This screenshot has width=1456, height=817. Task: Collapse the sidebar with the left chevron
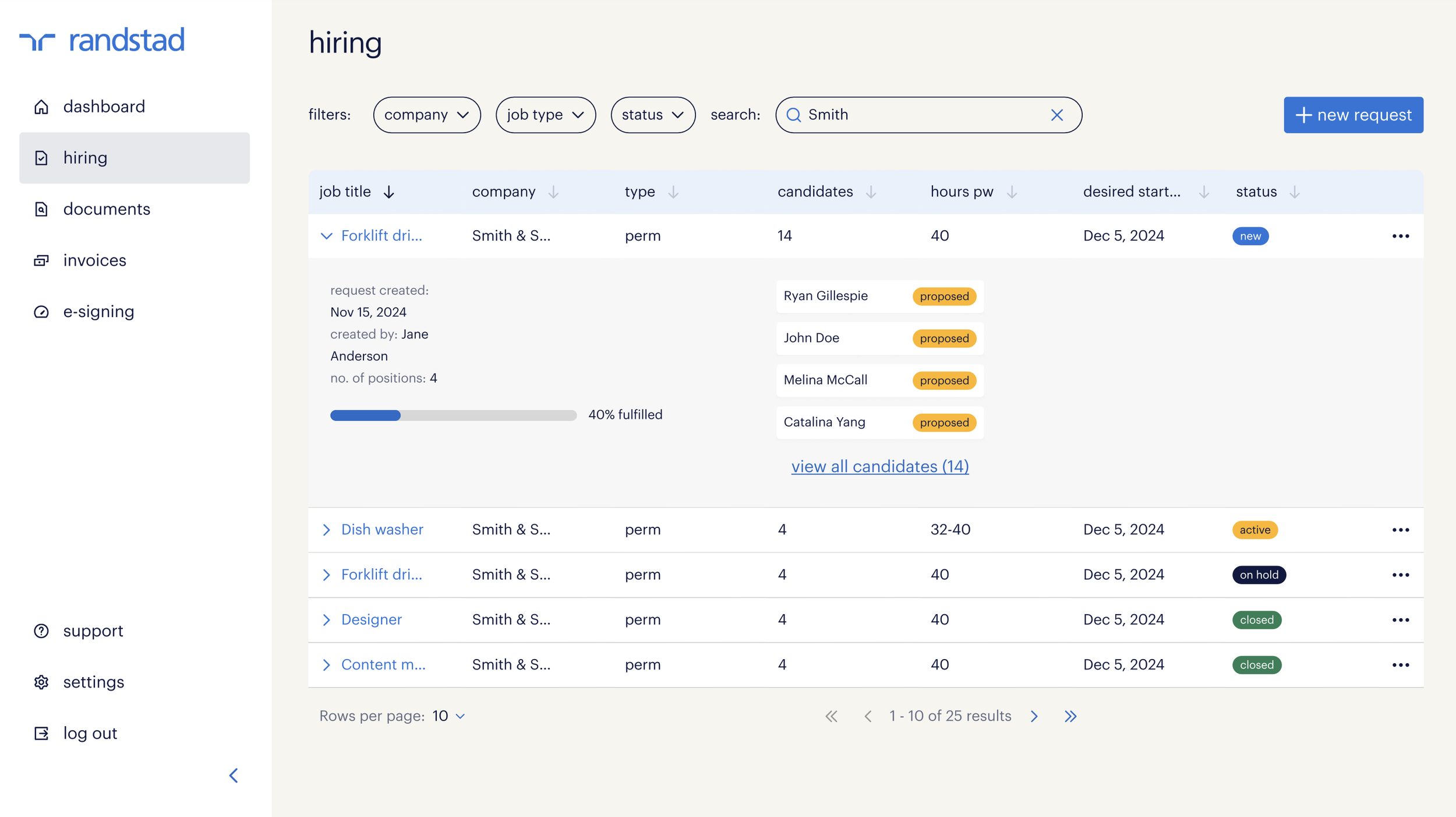click(x=234, y=775)
